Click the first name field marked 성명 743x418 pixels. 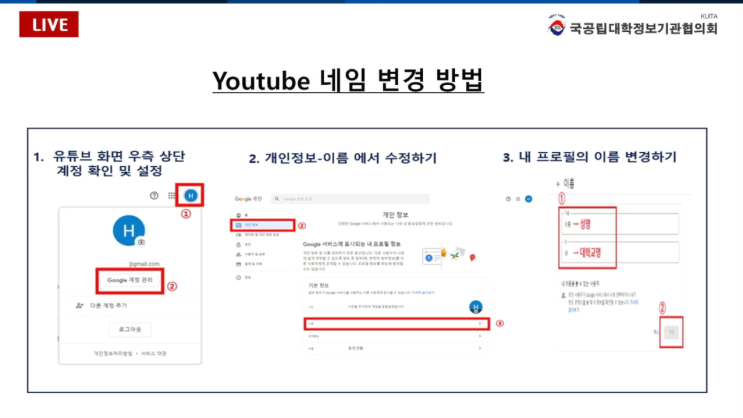pyautogui.click(x=620, y=224)
